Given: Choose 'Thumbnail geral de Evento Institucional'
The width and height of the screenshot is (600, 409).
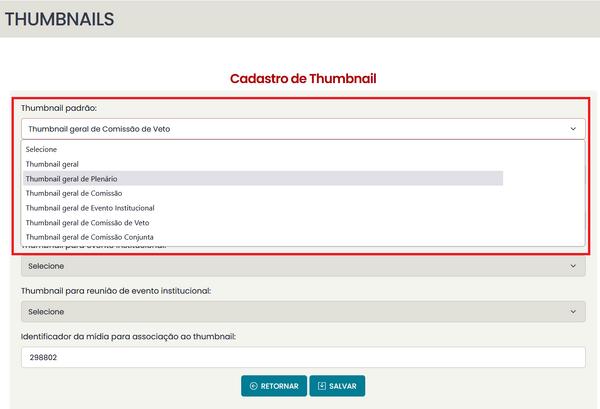Looking at the screenshot, I should tap(91, 207).
